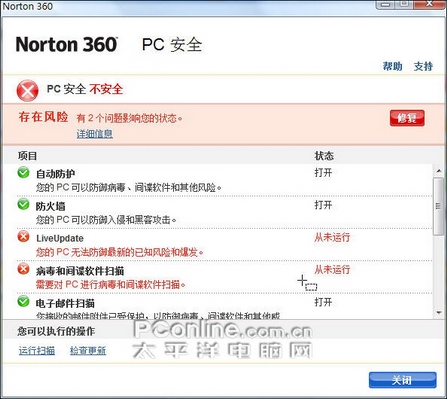Click the red 修复 button
447x399 pixels.
pyautogui.click(x=407, y=118)
